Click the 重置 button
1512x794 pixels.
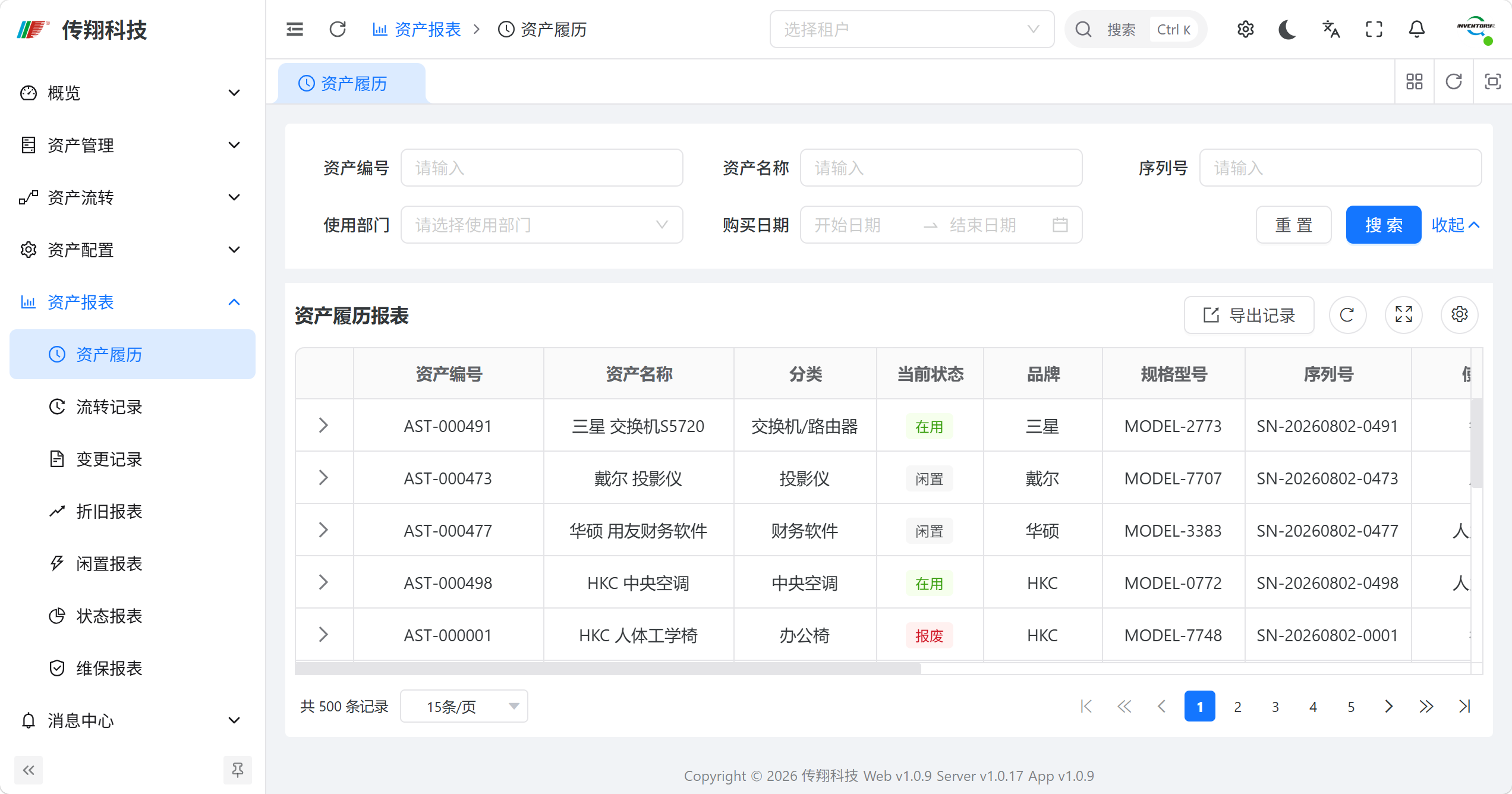tap(1293, 225)
